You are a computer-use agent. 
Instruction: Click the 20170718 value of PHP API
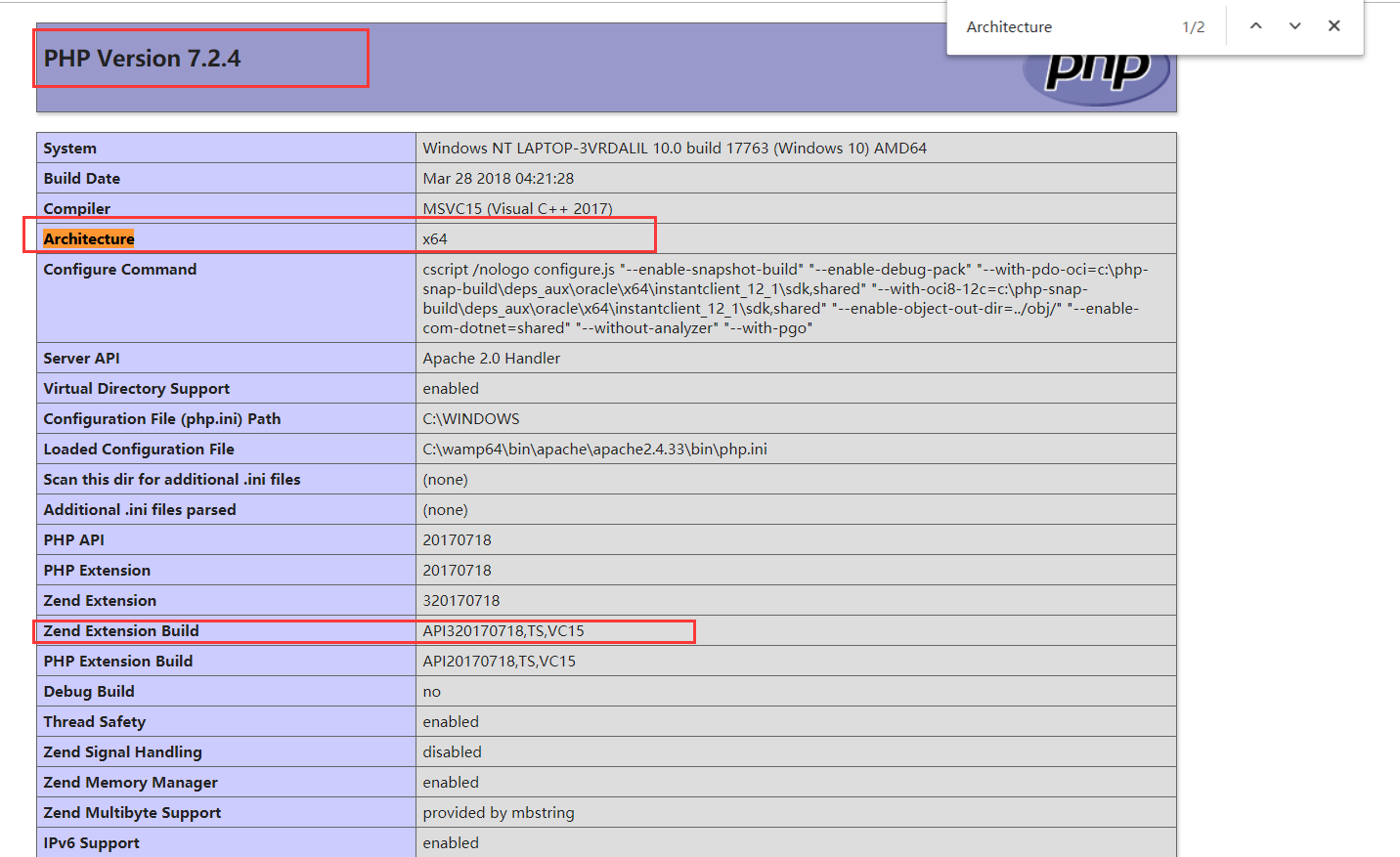(x=458, y=540)
